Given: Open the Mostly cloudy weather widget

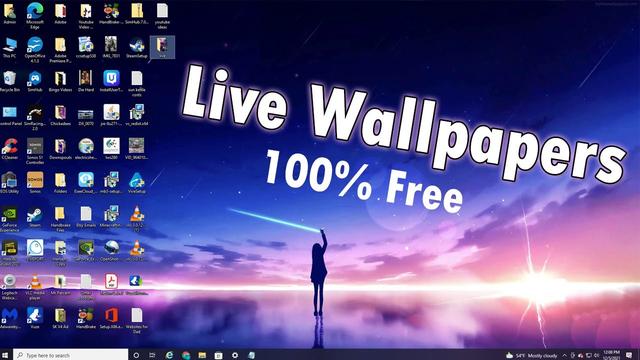Looking at the screenshot, I should pos(531,356).
